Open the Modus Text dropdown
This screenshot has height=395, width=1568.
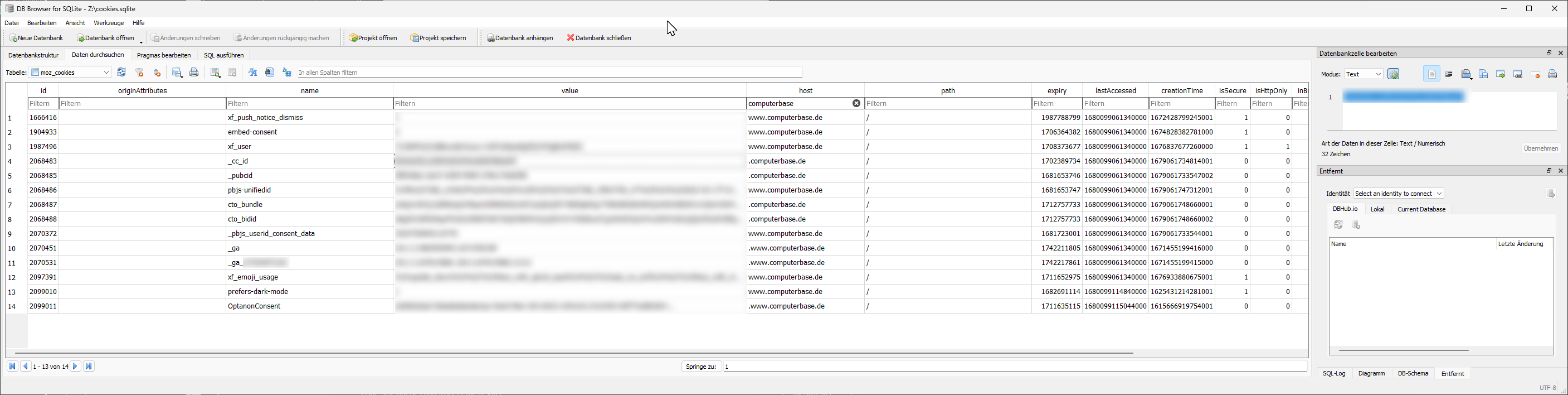point(1364,74)
